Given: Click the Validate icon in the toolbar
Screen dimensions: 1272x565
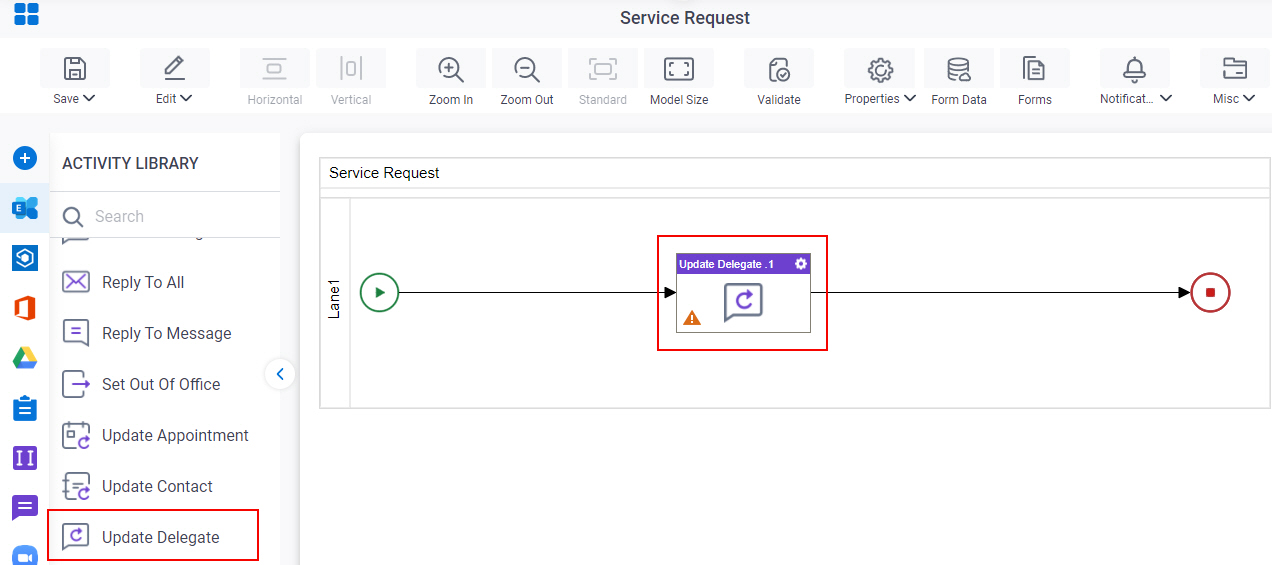Looking at the screenshot, I should point(779,69).
